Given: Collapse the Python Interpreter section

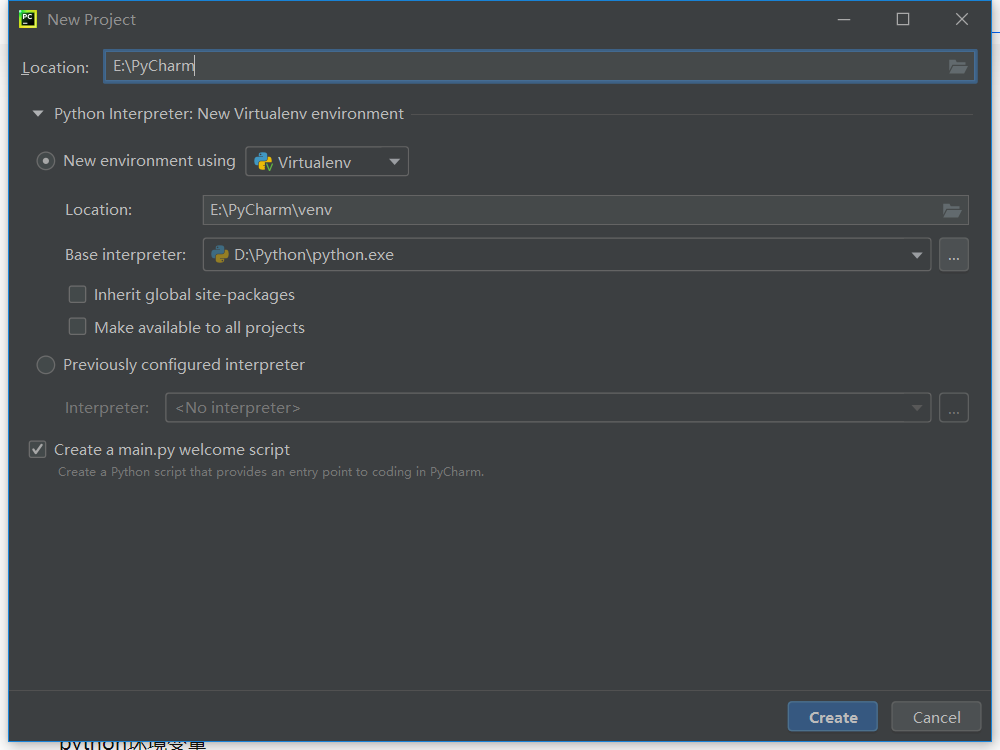Looking at the screenshot, I should tap(38, 114).
